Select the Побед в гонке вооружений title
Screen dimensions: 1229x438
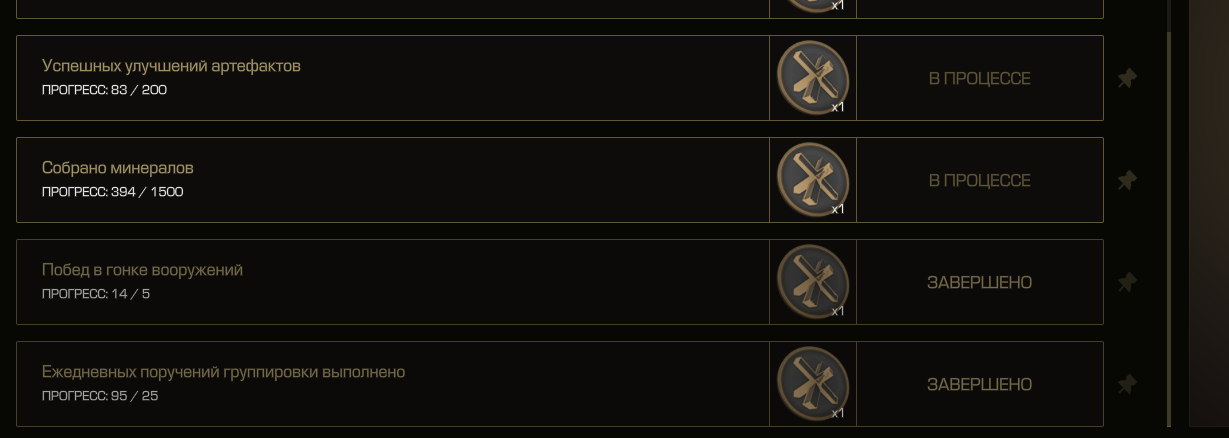pos(142,270)
